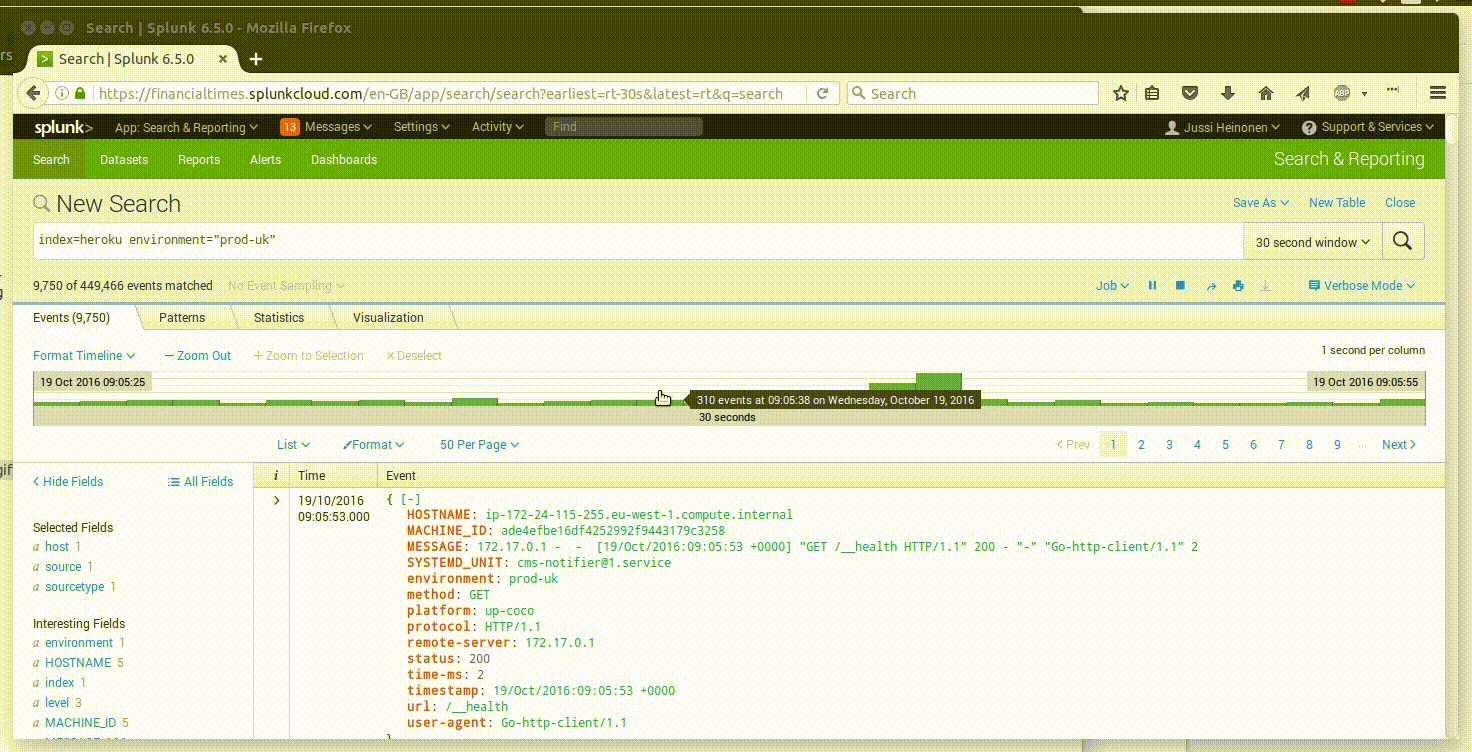Screen dimensions: 1472x752
Task: Share the search job
Action: coord(1211,285)
